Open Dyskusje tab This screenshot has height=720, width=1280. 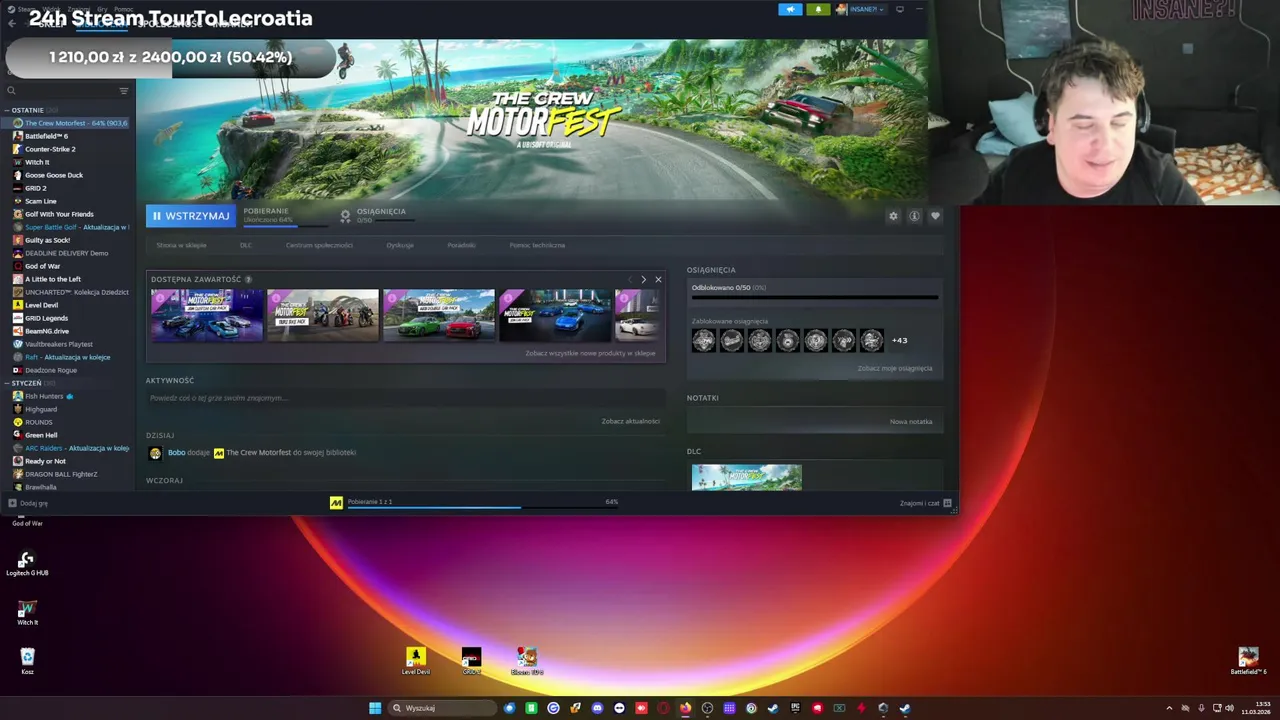400,245
